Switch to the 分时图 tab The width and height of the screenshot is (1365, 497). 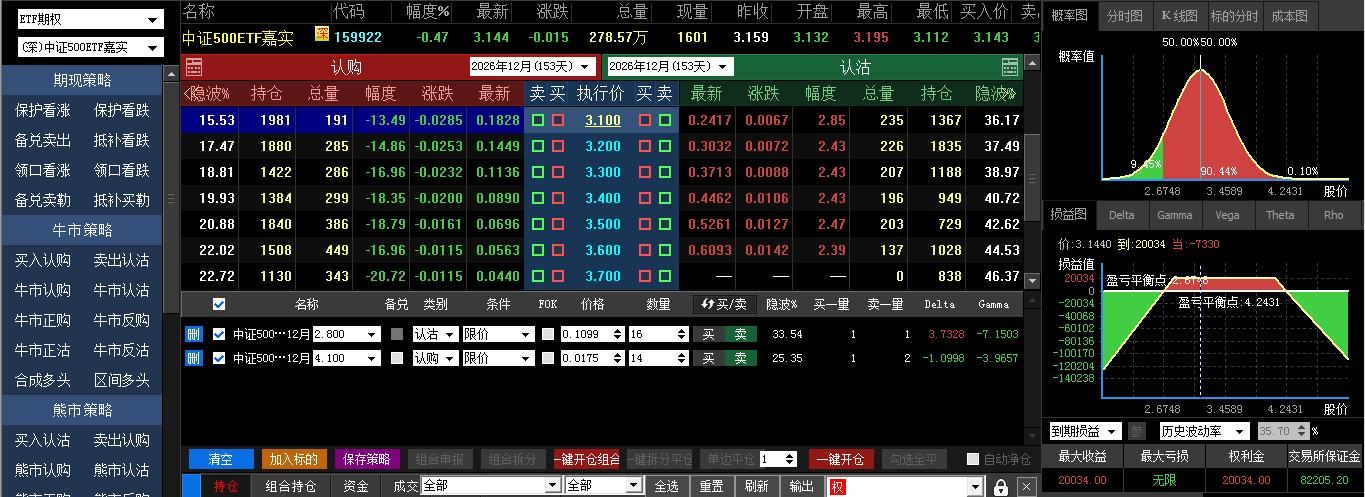(1125, 16)
